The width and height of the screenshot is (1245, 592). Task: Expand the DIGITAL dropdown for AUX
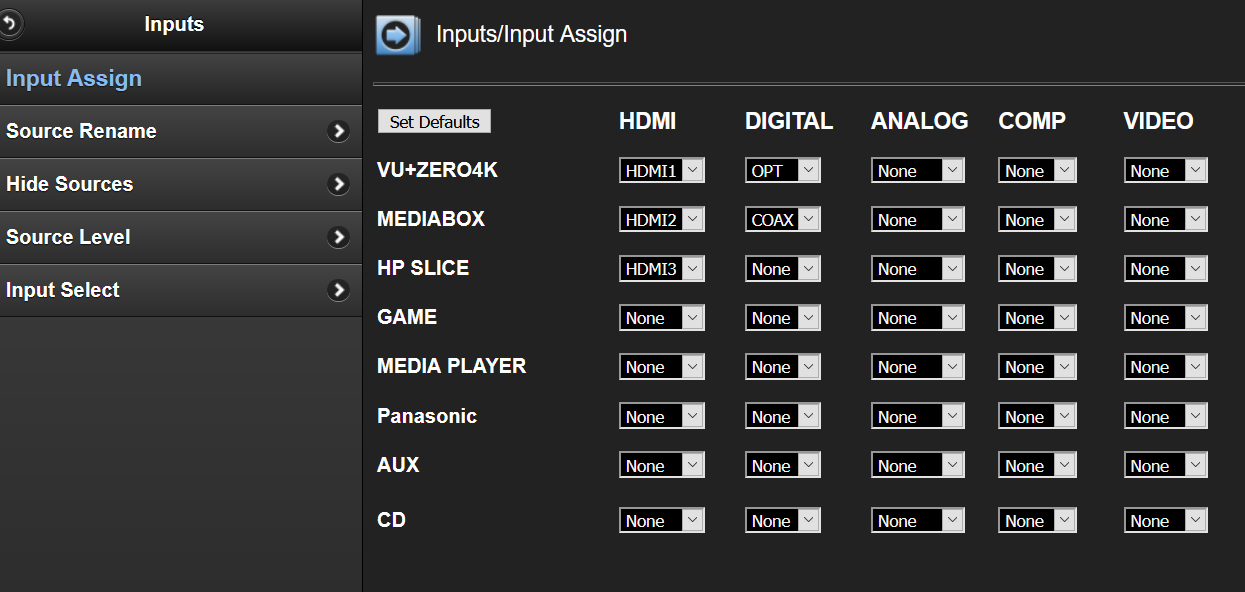(x=782, y=466)
